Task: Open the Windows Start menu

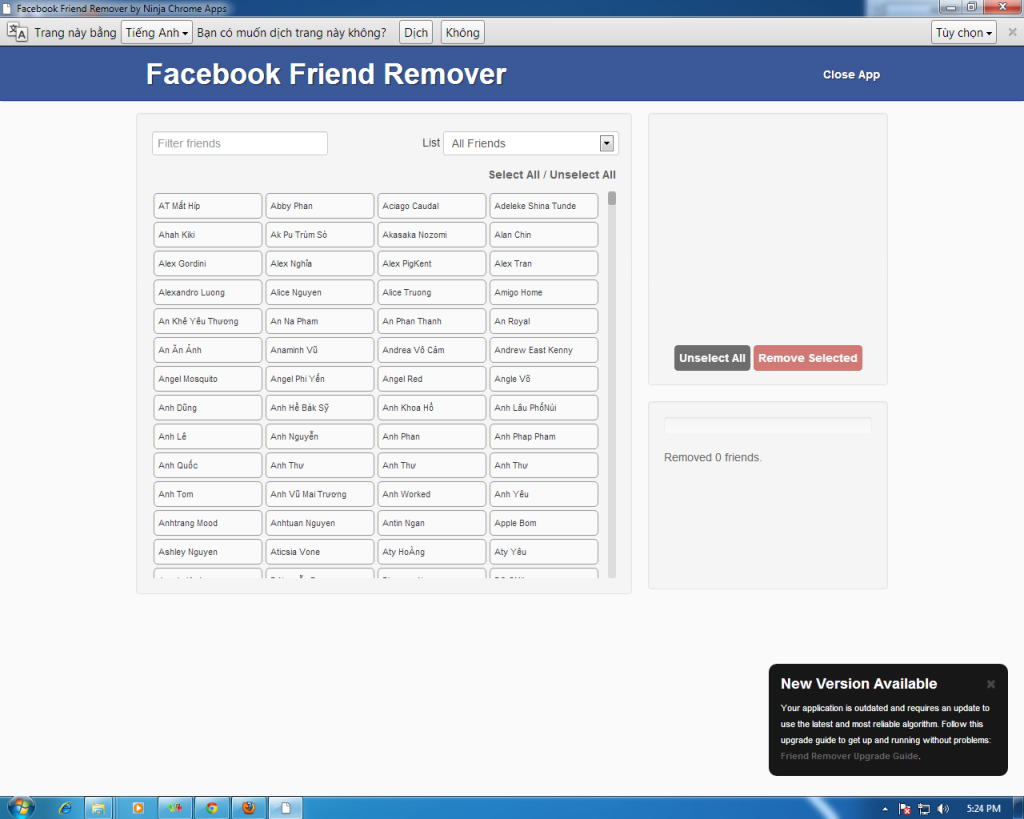Action: click(21, 808)
